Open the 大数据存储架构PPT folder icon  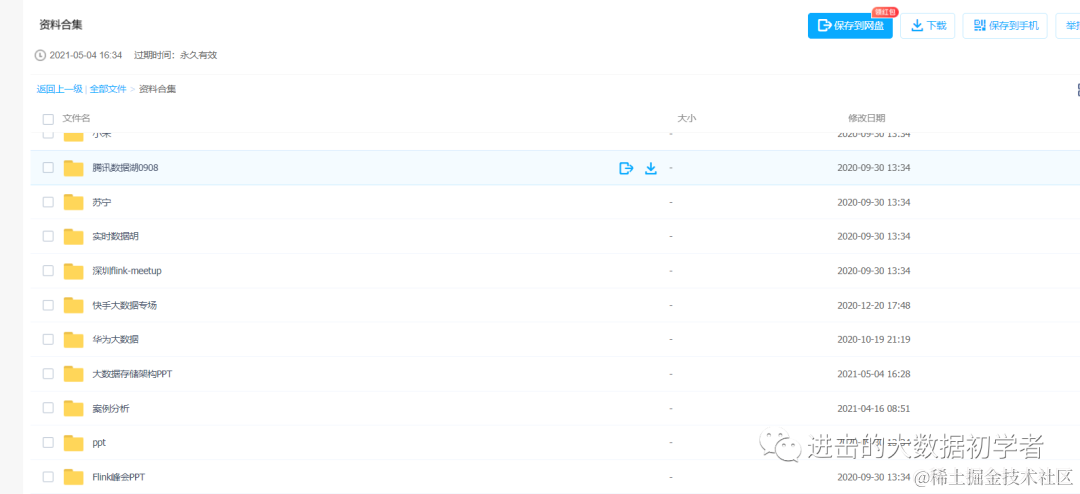(x=74, y=373)
